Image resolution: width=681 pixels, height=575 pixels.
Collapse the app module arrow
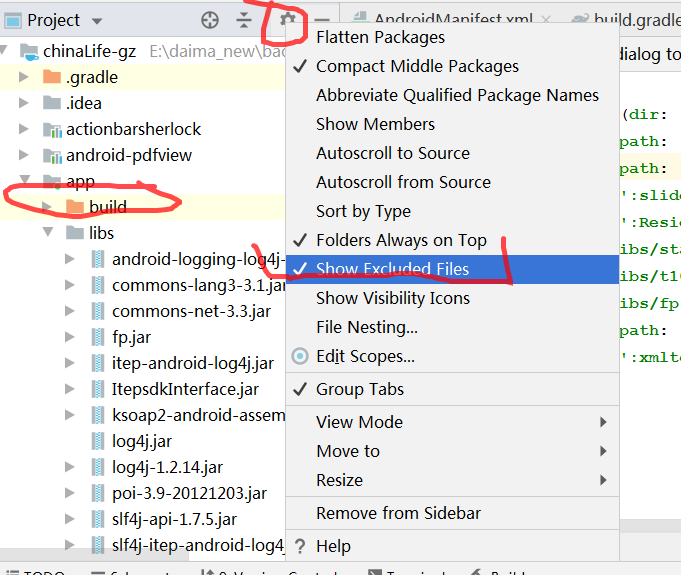[x=25, y=179]
